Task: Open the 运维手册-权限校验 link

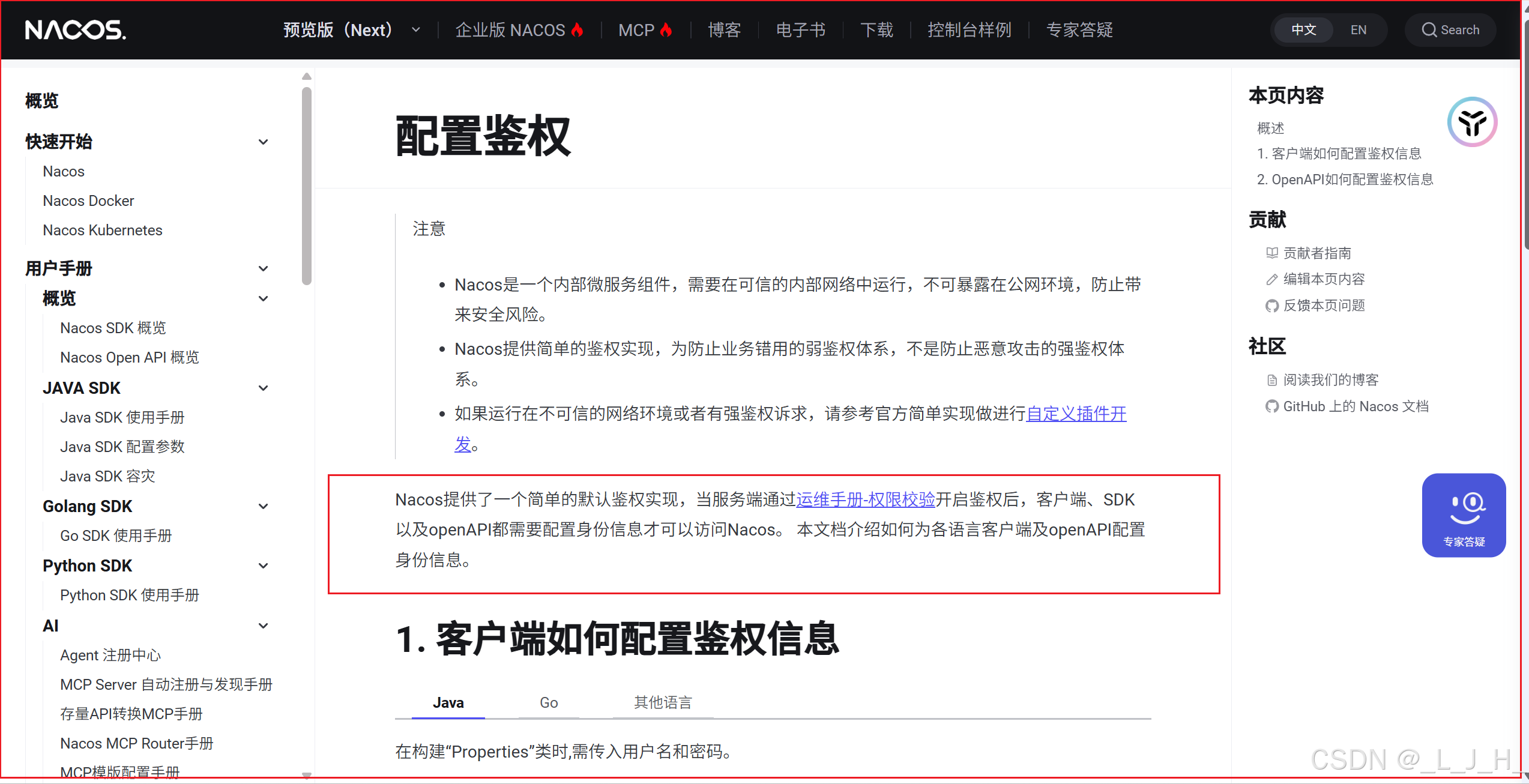Action: click(865, 499)
